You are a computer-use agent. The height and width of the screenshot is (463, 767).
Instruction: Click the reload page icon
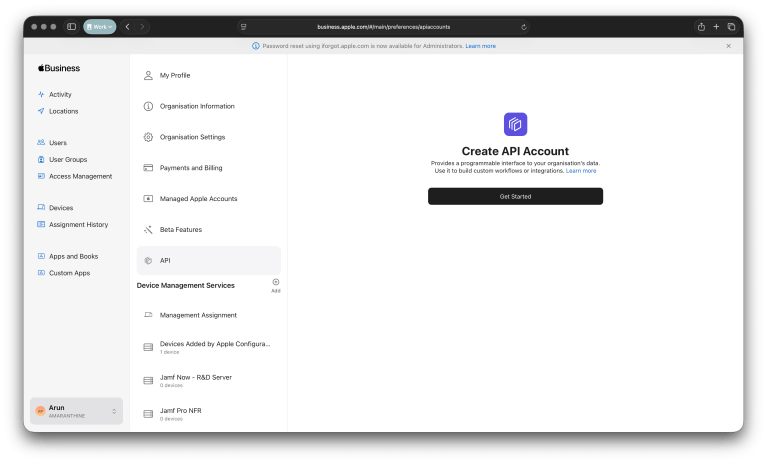coord(524,27)
